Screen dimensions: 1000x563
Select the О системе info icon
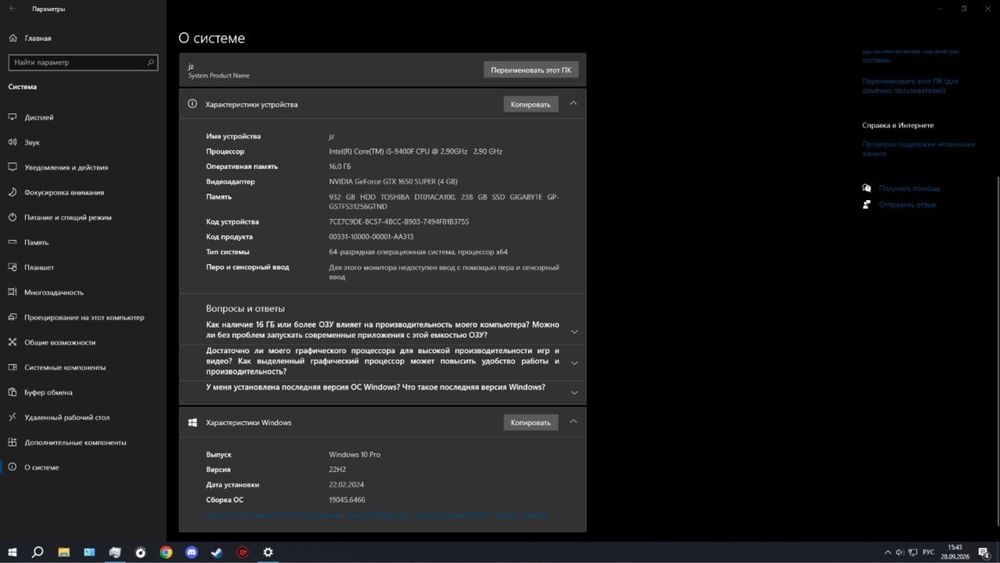click(x=13, y=467)
